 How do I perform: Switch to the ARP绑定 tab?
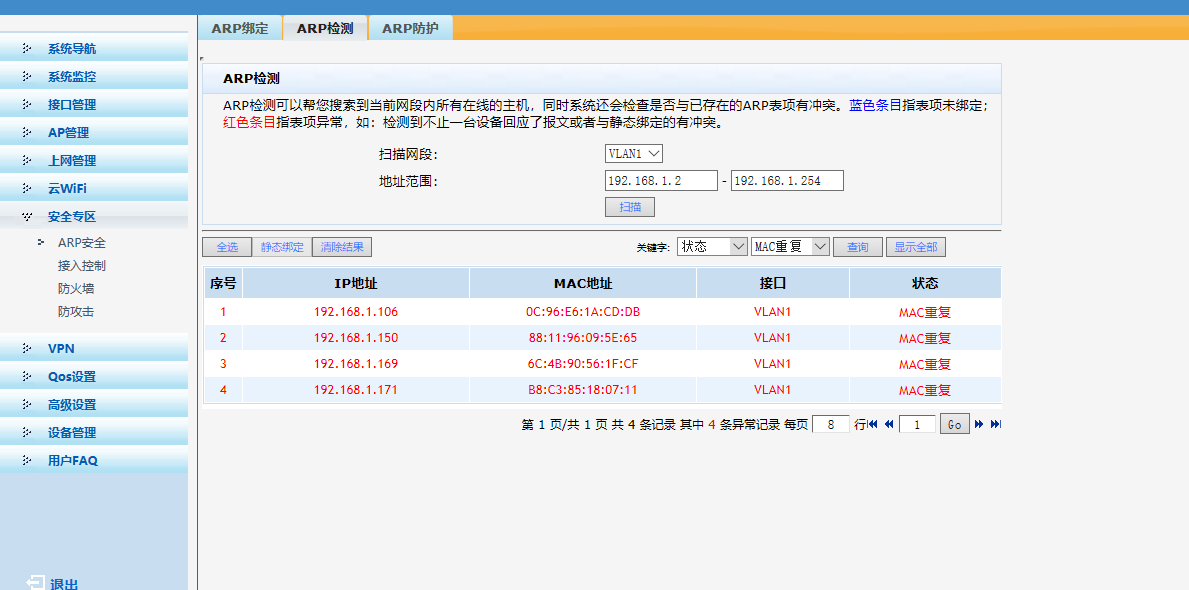point(240,28)
